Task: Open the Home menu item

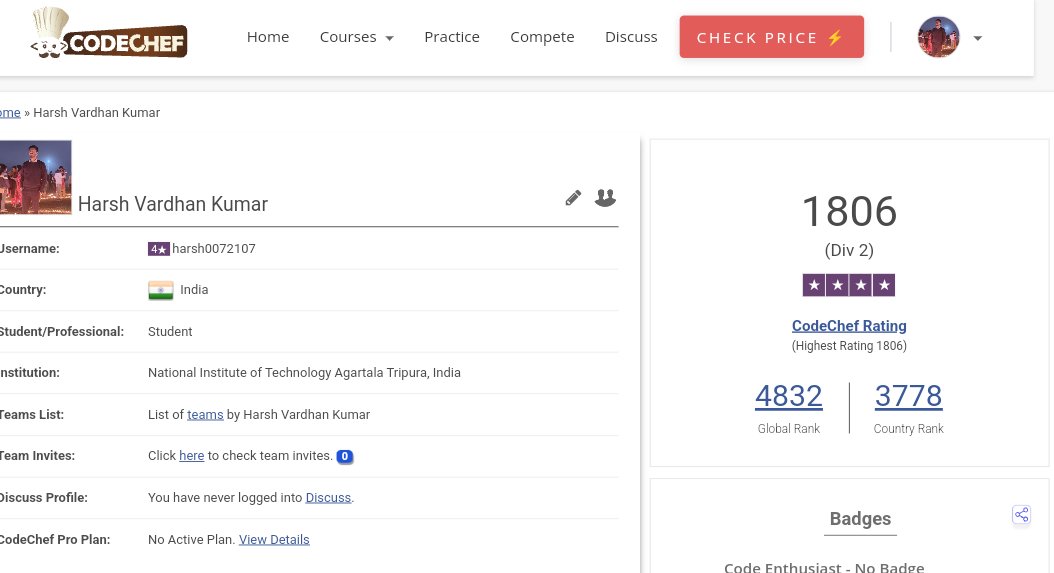Action: 268,37
